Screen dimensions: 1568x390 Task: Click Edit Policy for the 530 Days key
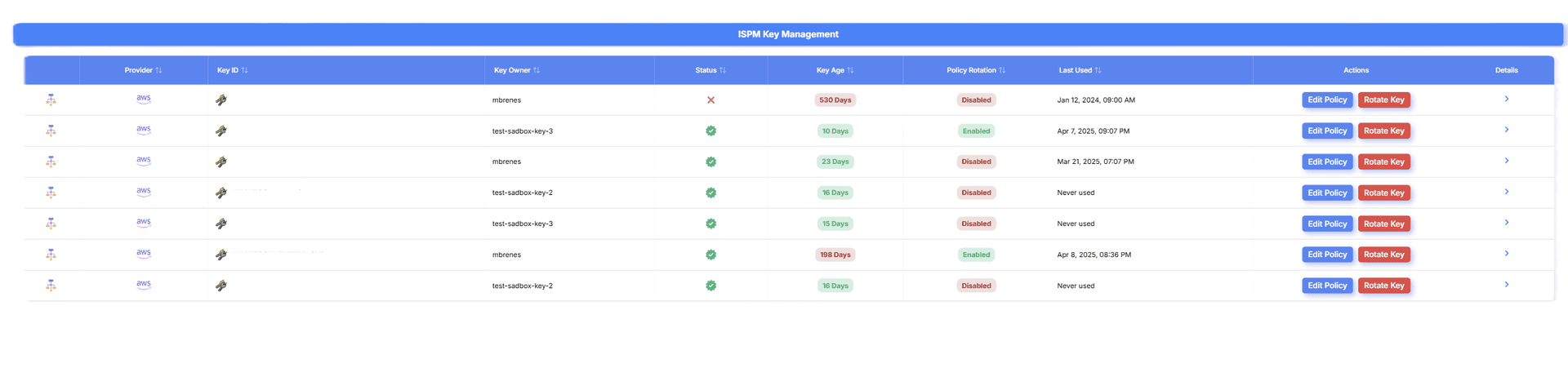click(x=1327, y=100)
